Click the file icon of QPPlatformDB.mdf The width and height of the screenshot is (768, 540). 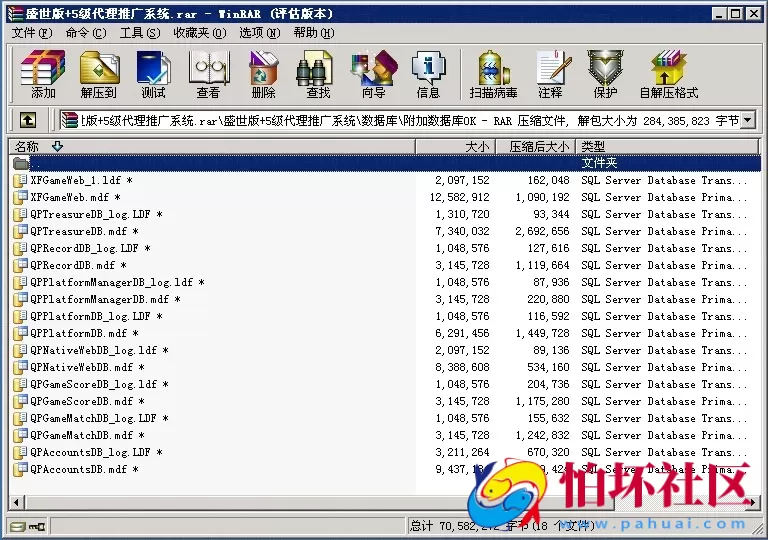[20, 333]
